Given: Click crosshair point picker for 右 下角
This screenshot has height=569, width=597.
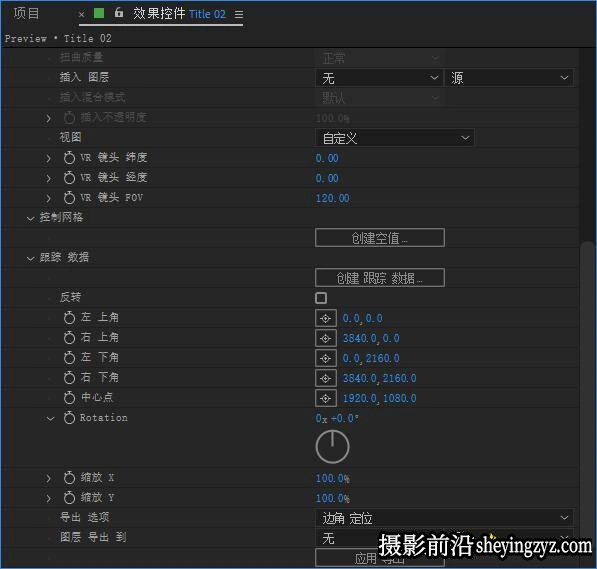Looking at the screenshot, I should [326, 378].
